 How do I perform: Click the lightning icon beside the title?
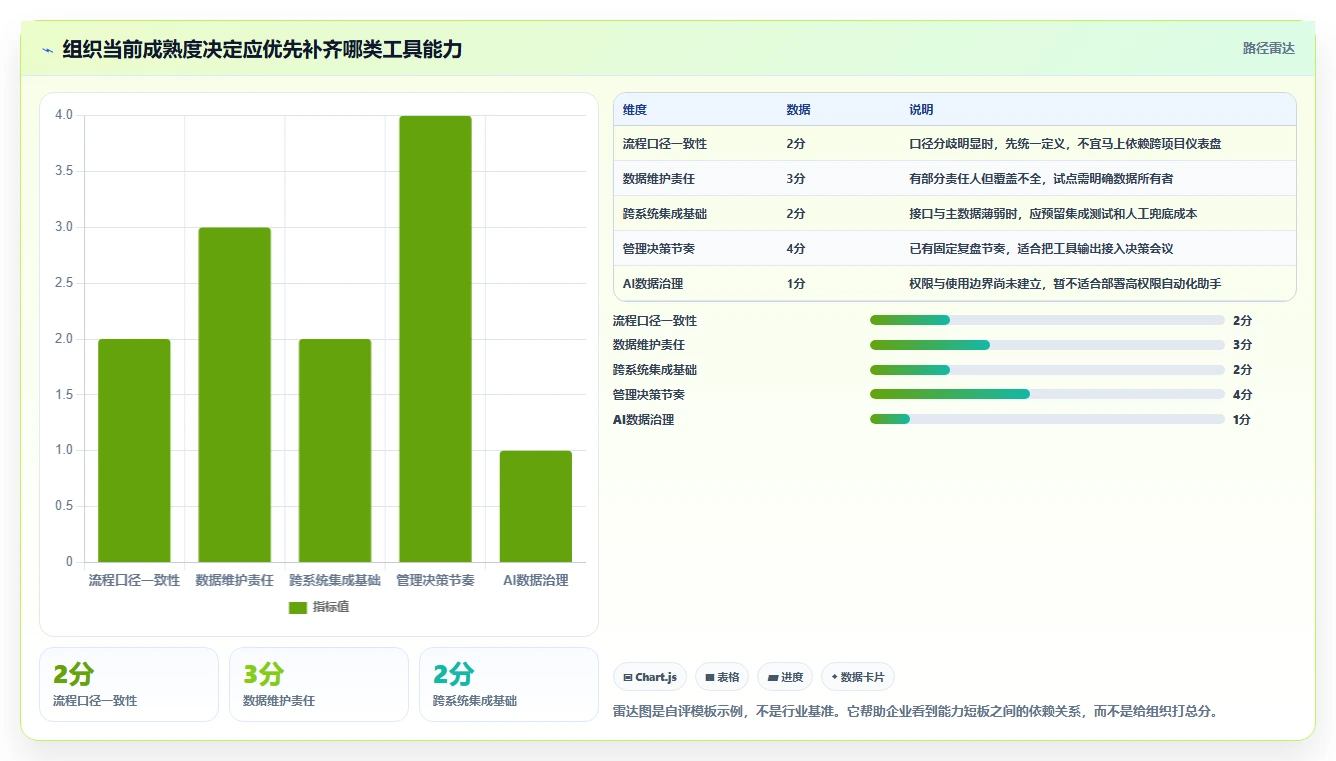pos(47,50)
